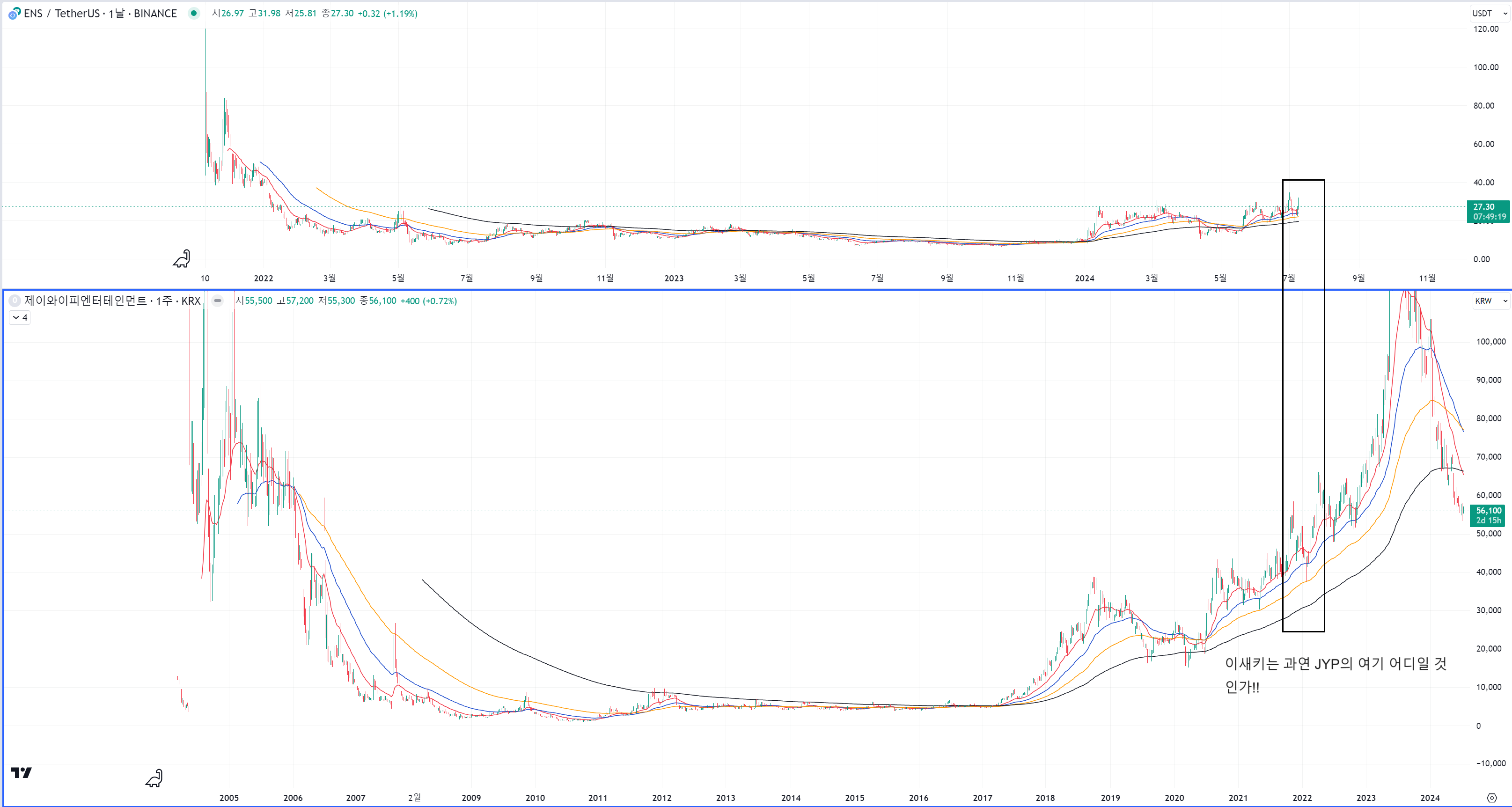This screenshot has height=807, width=1512.
Task: Click the gray market-closed indicator for JYP chart
Action: 218,301
